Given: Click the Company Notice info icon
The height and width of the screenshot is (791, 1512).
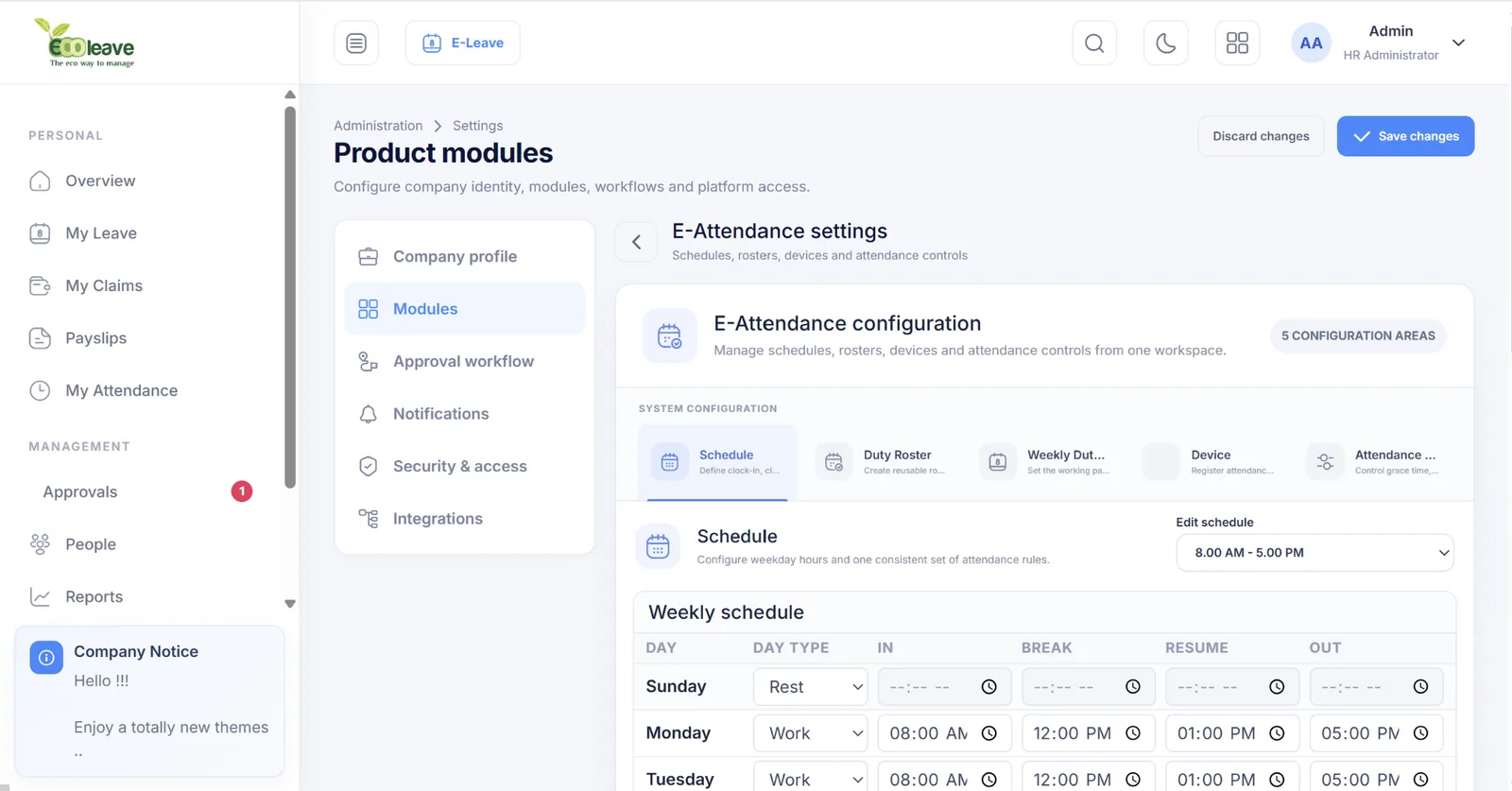Looking at the screenshot, I should click(x=46, y=658).
